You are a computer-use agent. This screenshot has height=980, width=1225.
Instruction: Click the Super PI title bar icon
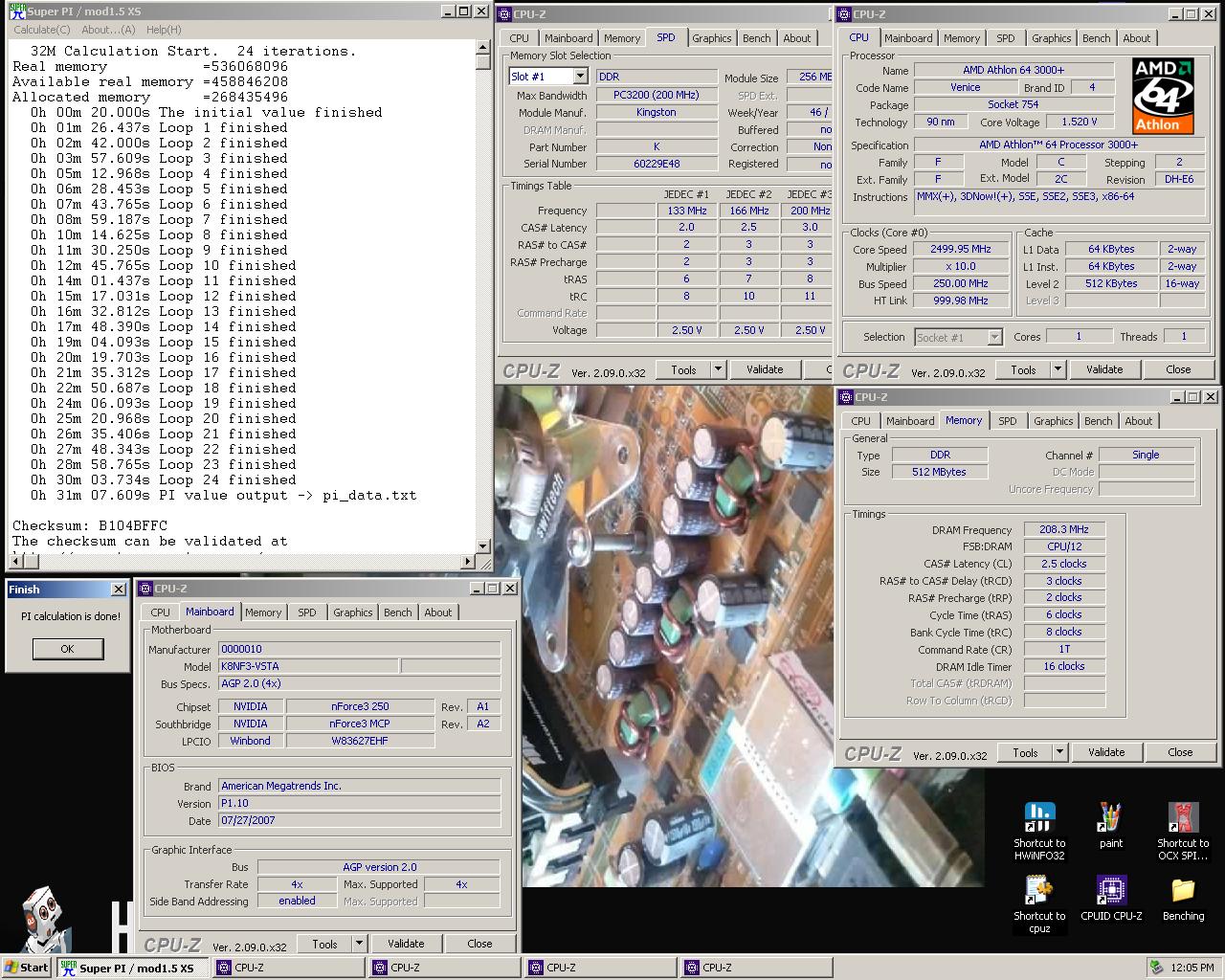[15, 11]
